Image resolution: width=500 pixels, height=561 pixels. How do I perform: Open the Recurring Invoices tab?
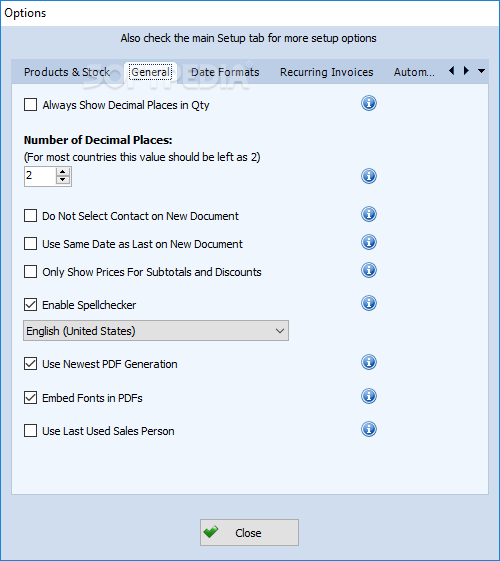pyautogui.click(x=327, y=72)
